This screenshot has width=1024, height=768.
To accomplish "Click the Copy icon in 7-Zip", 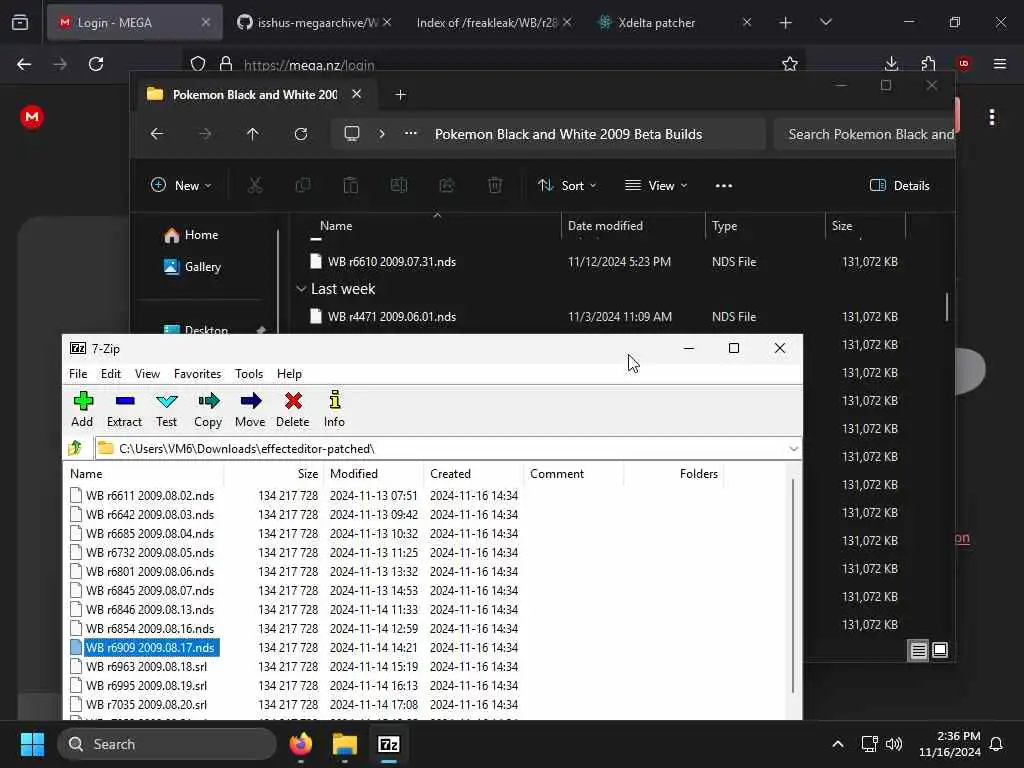I will tap(208, 409).
